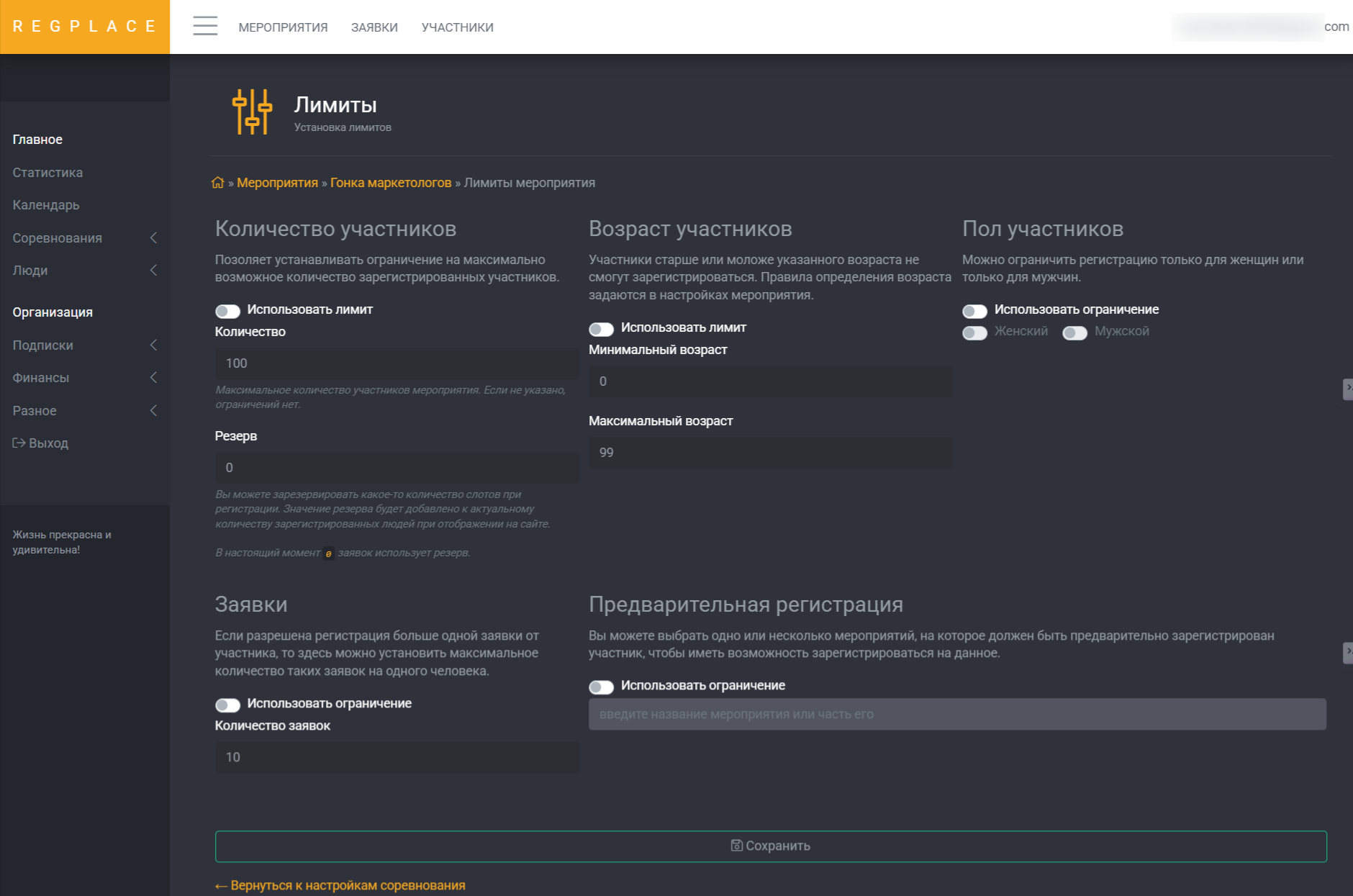The image size is (1353, 896).
Task: Click Организация sidebar heading
Action: [53, 312]
